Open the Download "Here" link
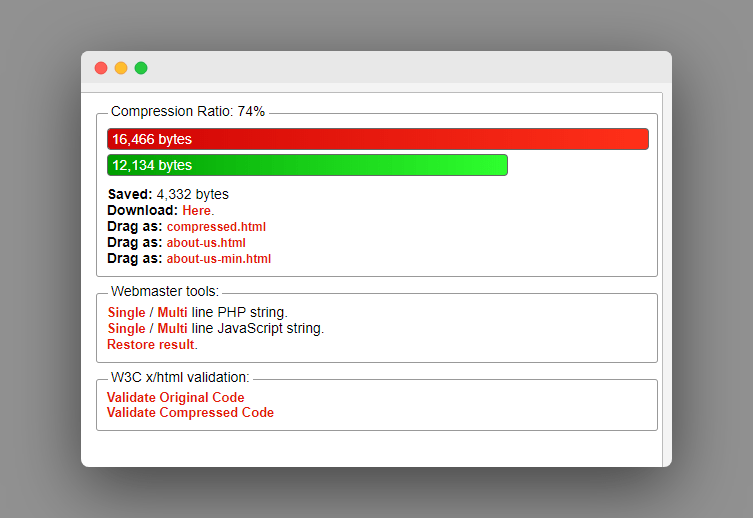The image size is (753, 518). click(x=197, y=211)
